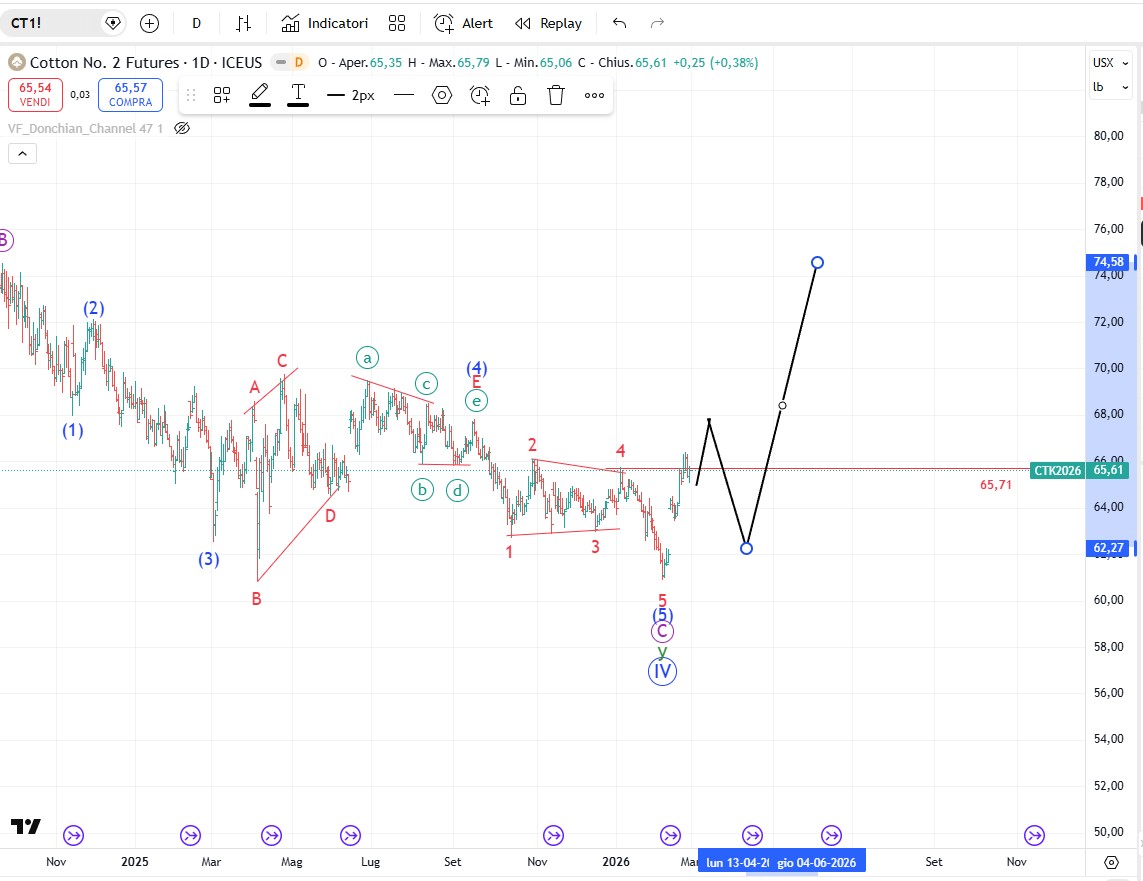The height and width of the screenshot is (881, 1143).
Task: Toggle the lock on selected drawing
Action: [x=518, y=95]
